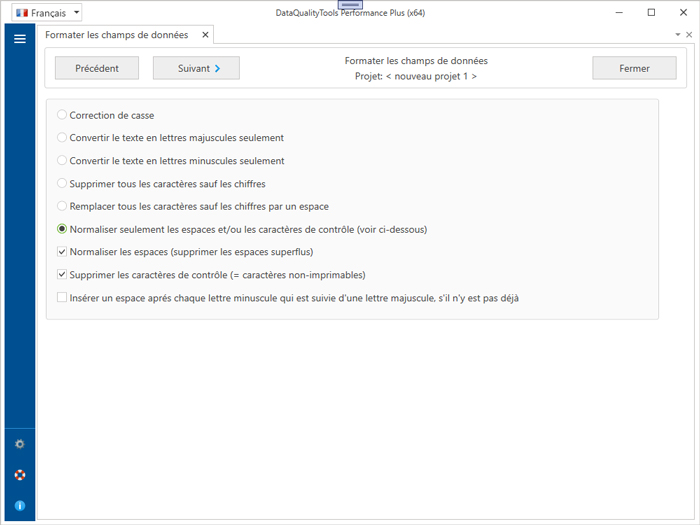Screen dimensions: 700x525
Task: Close the tab panel with the far-right X
Action: point(689,35)
